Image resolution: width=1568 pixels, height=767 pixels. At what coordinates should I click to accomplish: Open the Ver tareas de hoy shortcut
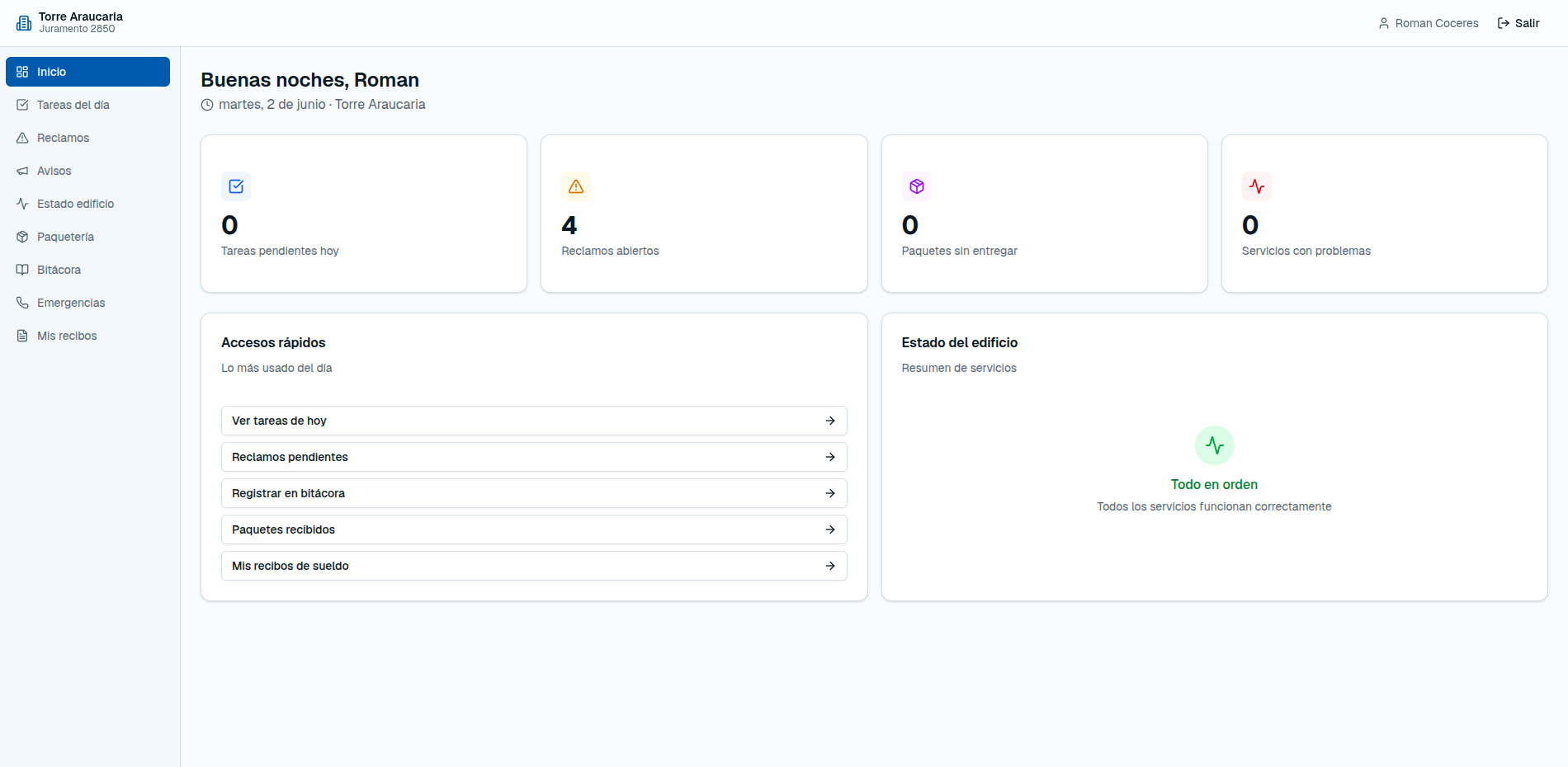click(534, 421)
